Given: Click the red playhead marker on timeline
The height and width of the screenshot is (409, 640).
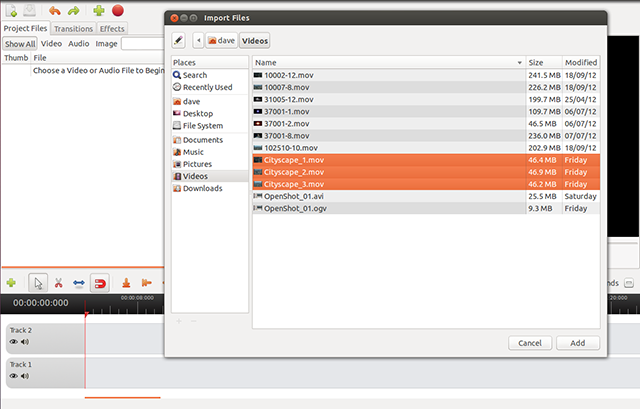Looking at the screenshot, I should pyautogui.click(x=86, y=314).
